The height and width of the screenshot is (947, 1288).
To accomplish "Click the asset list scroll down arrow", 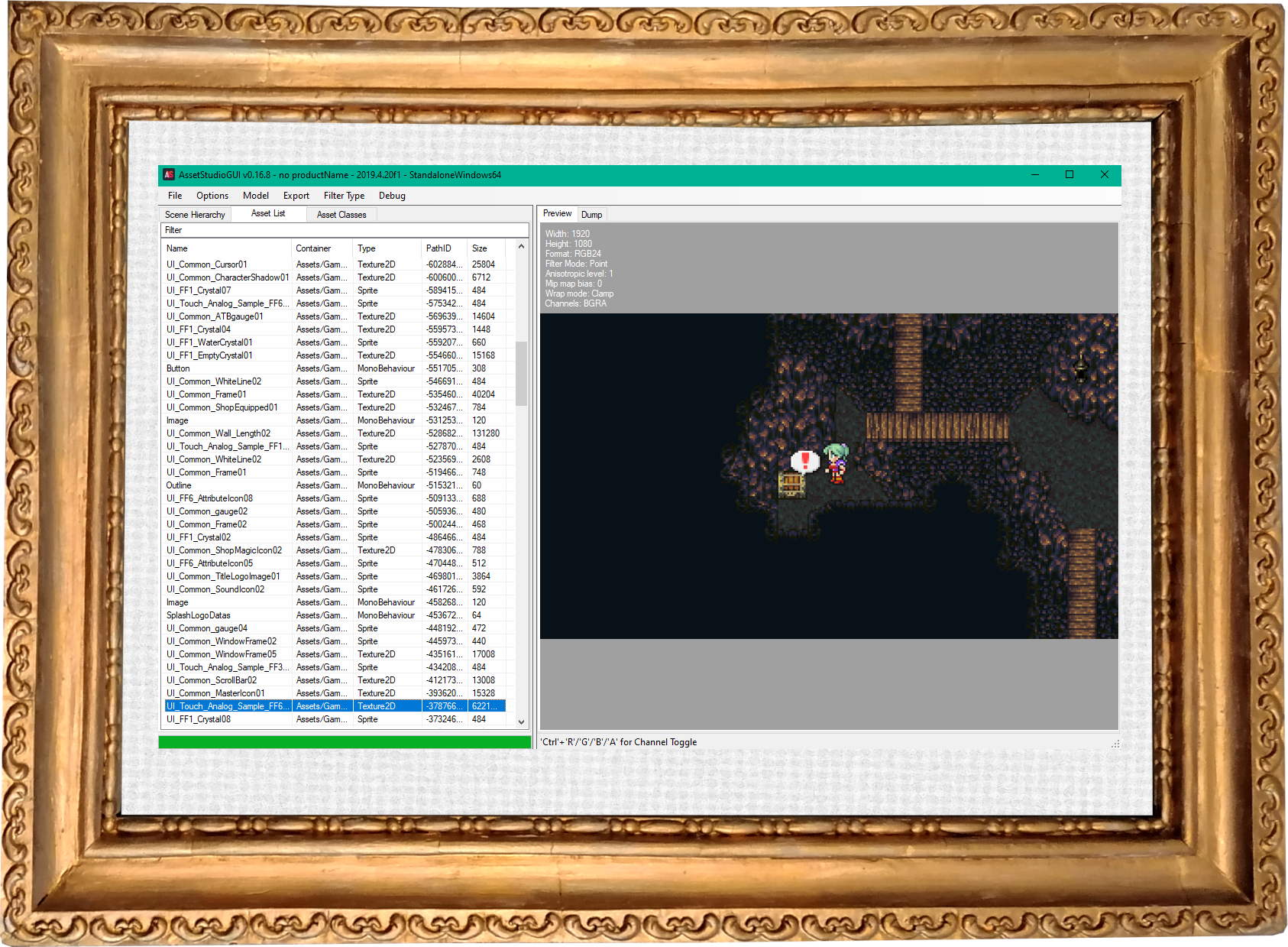I will point(522,722).
